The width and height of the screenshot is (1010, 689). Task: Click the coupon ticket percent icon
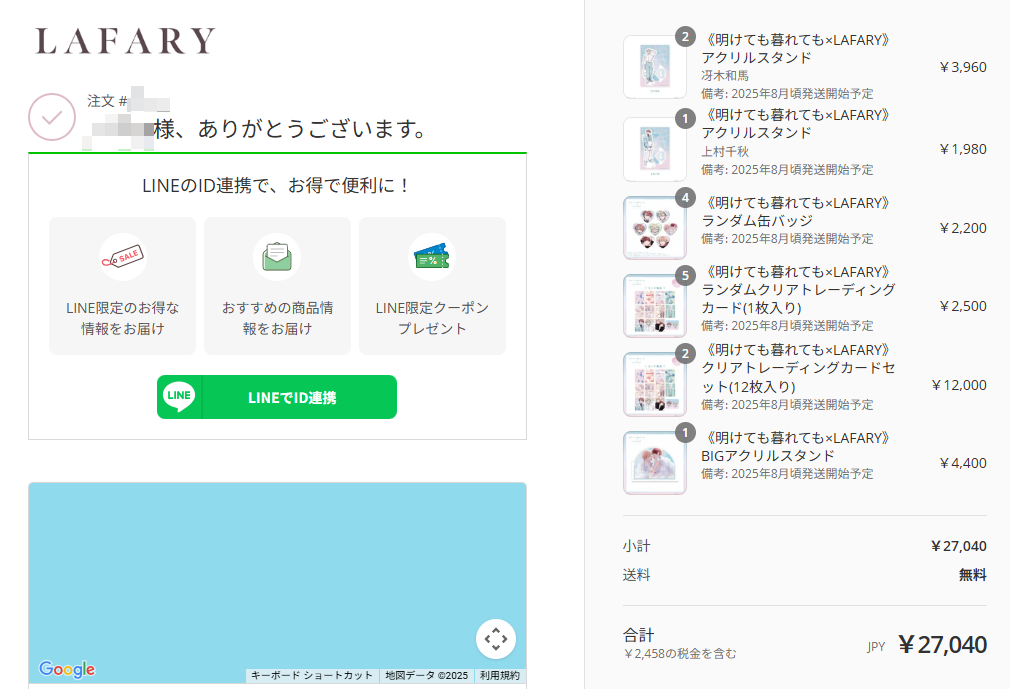click(432, 257)
